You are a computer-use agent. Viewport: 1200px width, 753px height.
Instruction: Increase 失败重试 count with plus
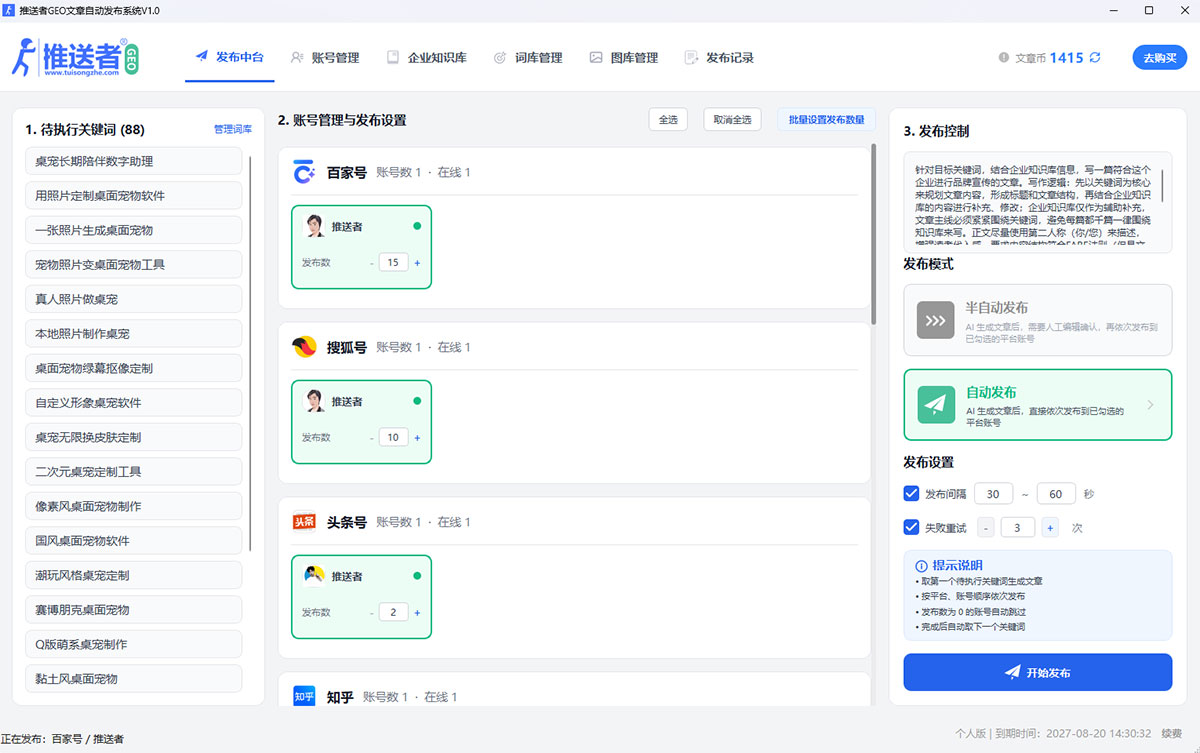pos(1050,528)
